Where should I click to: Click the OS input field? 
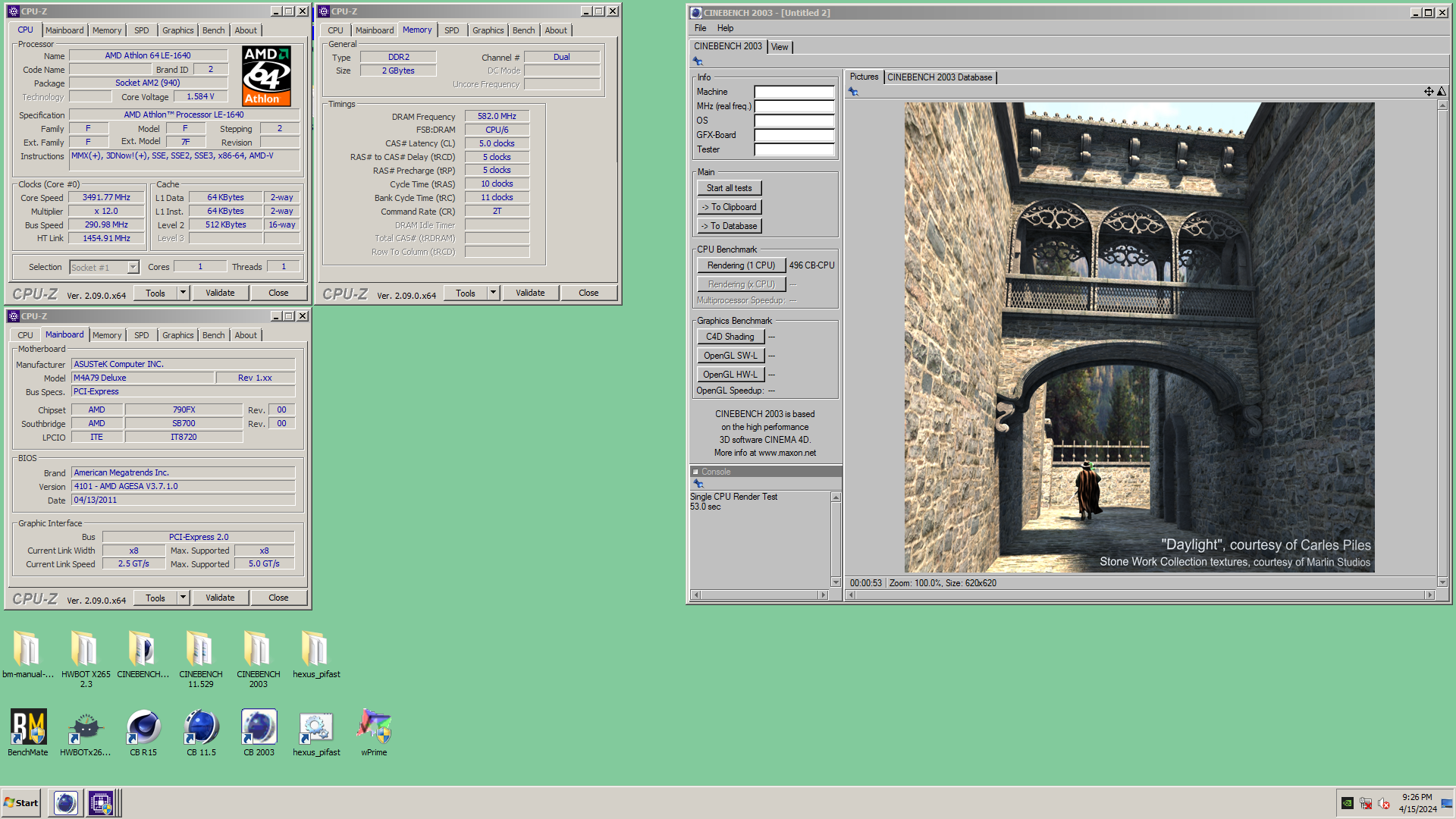pos(794,121)
